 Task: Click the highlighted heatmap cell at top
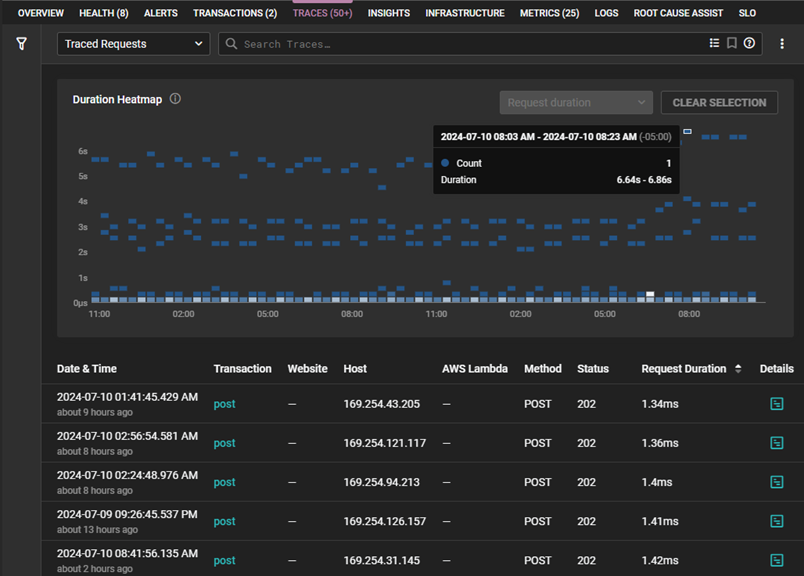687,132
